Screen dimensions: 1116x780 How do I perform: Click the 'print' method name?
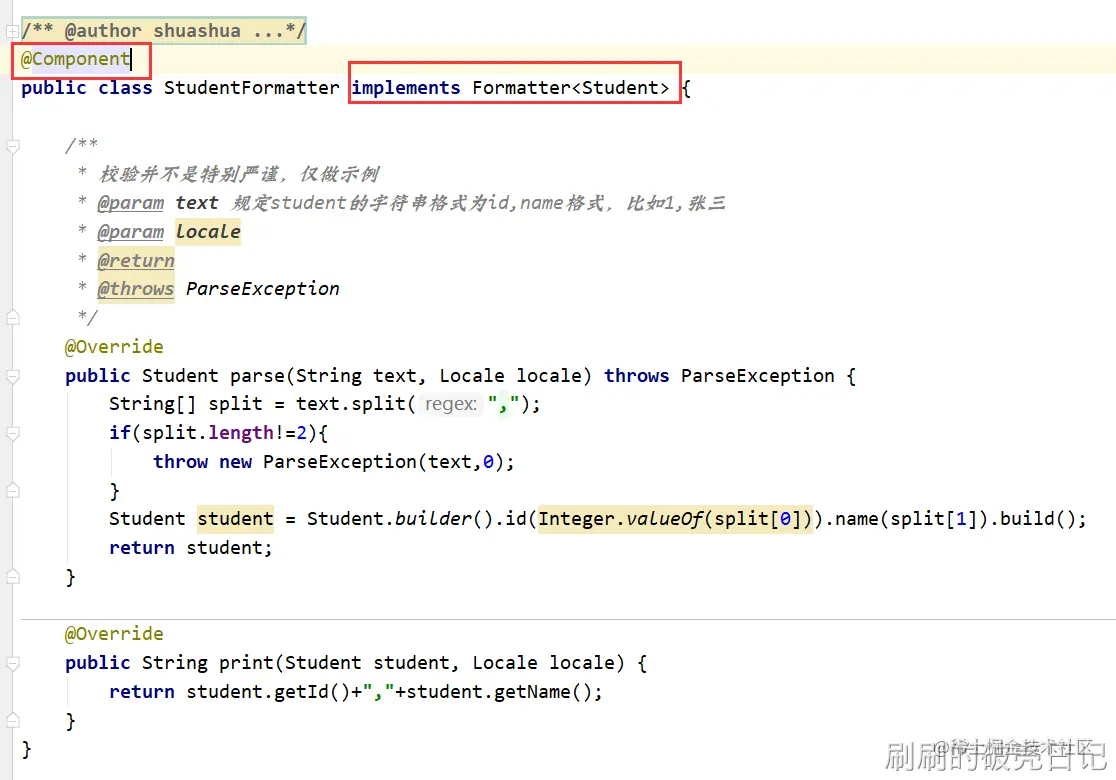click(246, 663)
